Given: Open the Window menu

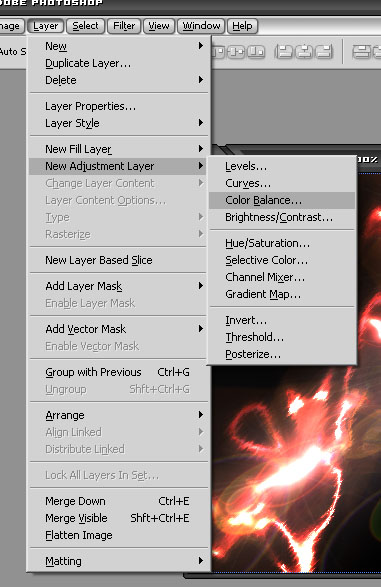Looking at the screenshot, I should [201, 26].
